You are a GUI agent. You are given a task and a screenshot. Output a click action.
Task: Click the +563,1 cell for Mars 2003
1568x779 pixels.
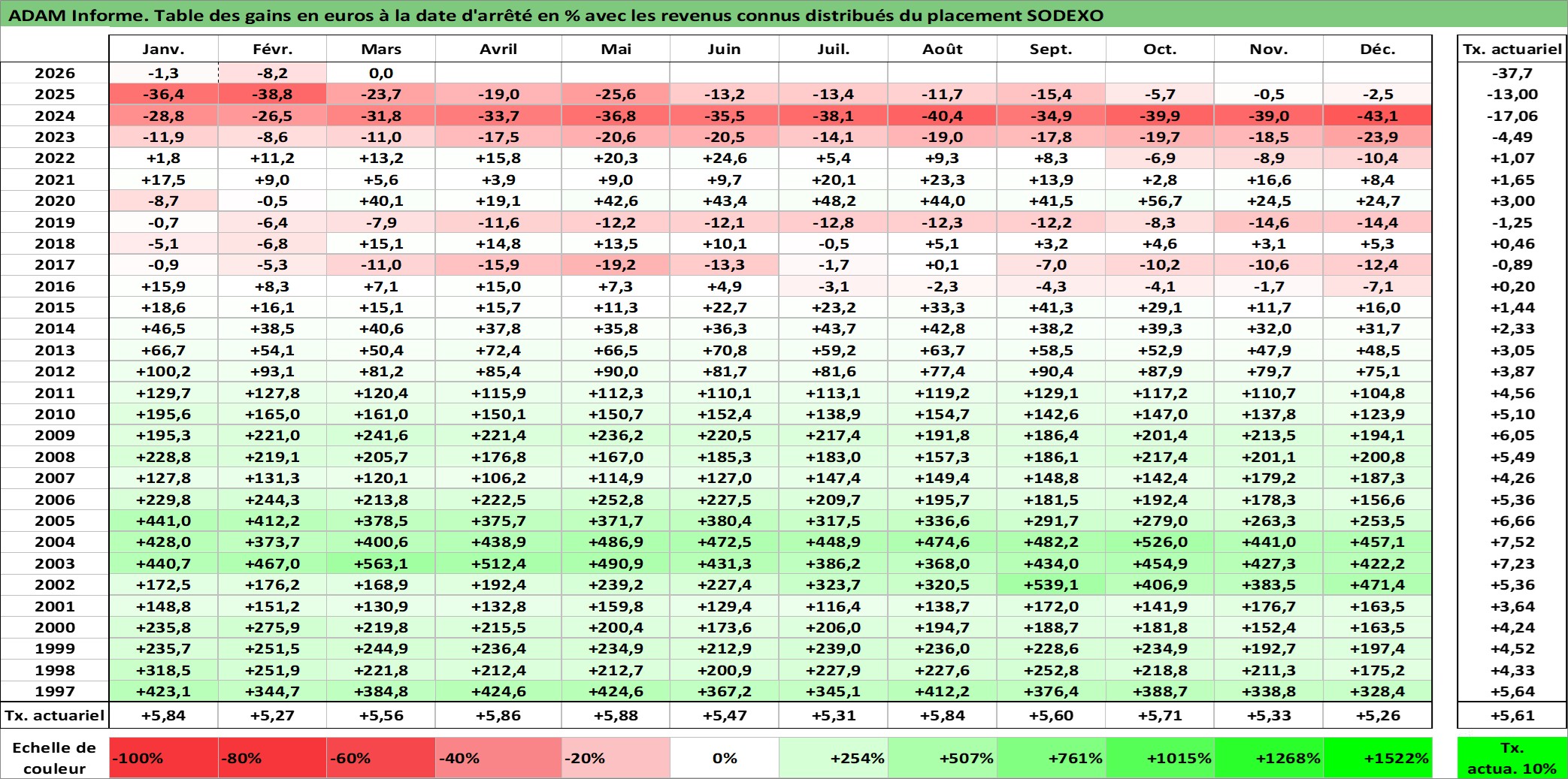click(x=381, y=563)
